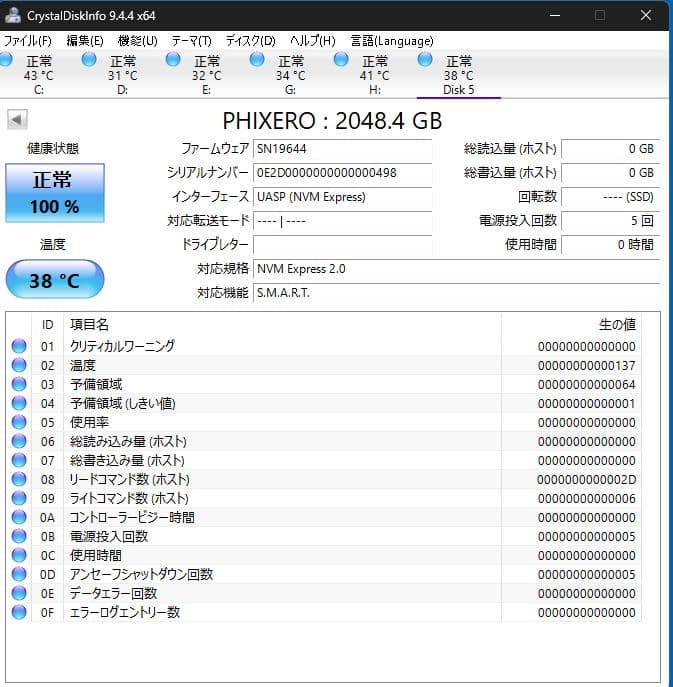The width and height of the screenshot is (673, 687).
Task: Click status orb for 総書き込み量 (ホスト) row
Action: point(19,460)
